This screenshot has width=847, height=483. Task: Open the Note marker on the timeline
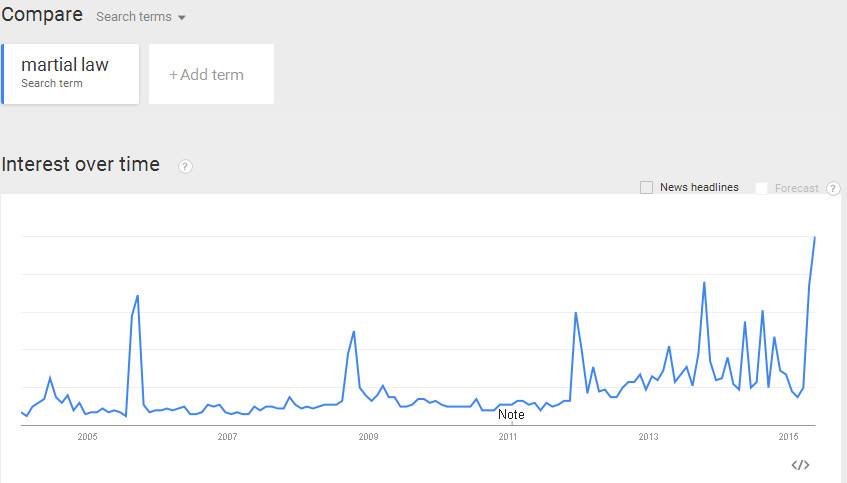511,414
